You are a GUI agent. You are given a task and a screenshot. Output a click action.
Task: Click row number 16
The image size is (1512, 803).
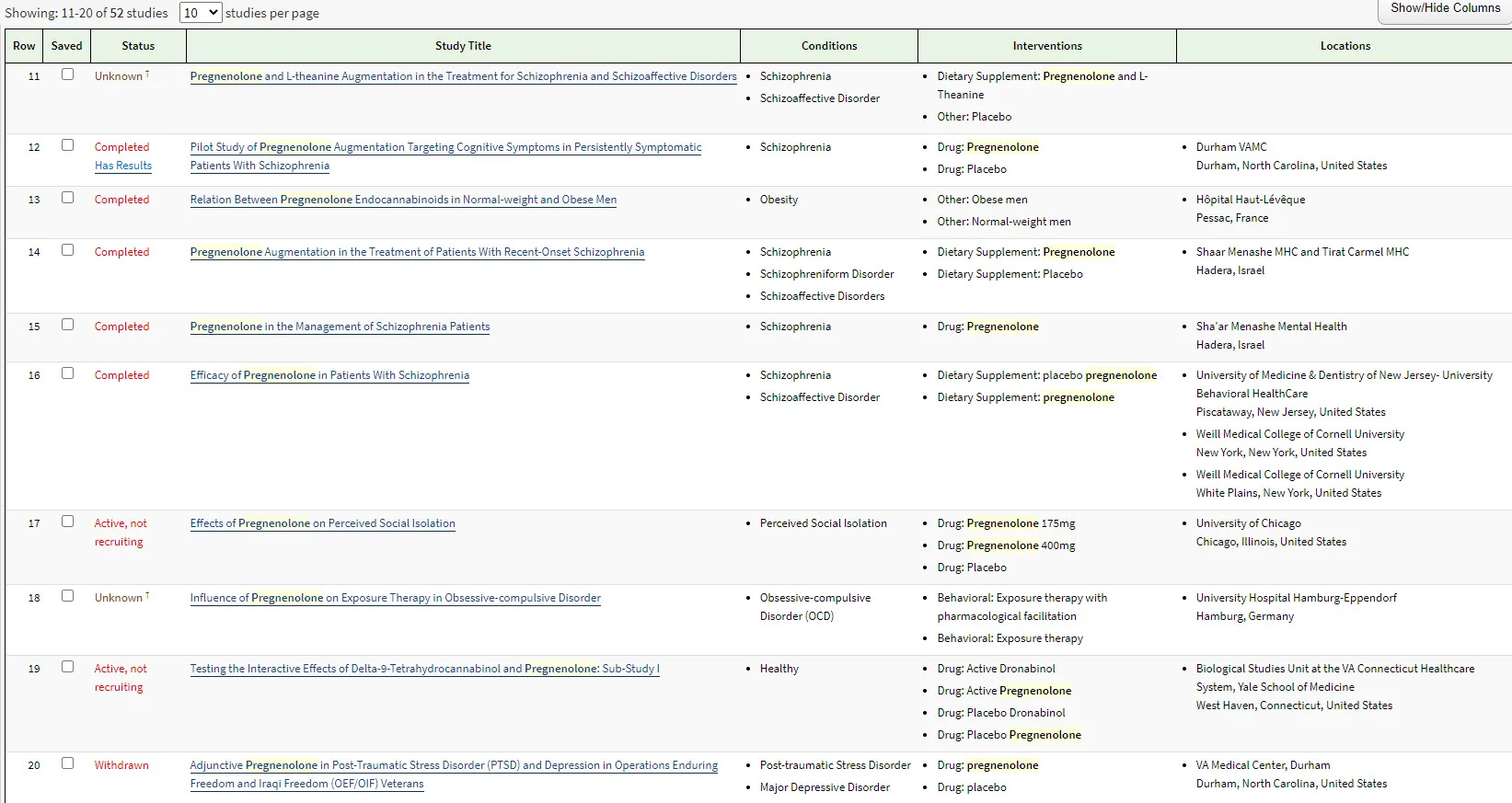pyautogui.click(x=34, y=375)
